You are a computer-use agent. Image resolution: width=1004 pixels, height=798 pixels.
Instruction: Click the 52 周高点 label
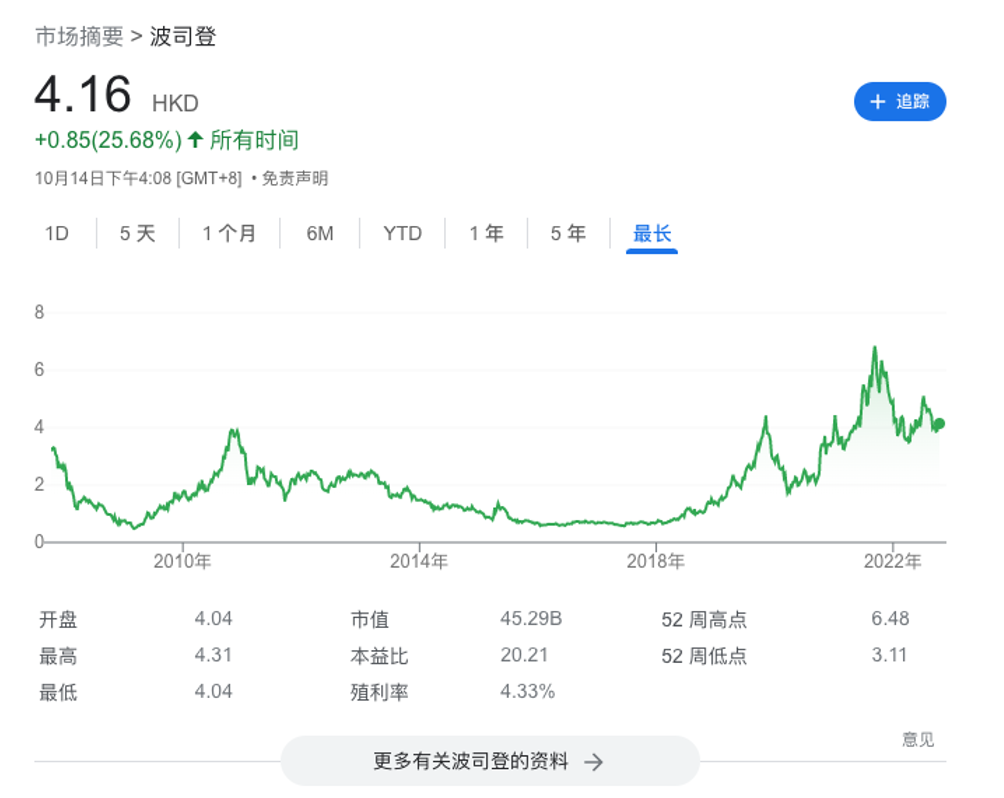(704, 619)
